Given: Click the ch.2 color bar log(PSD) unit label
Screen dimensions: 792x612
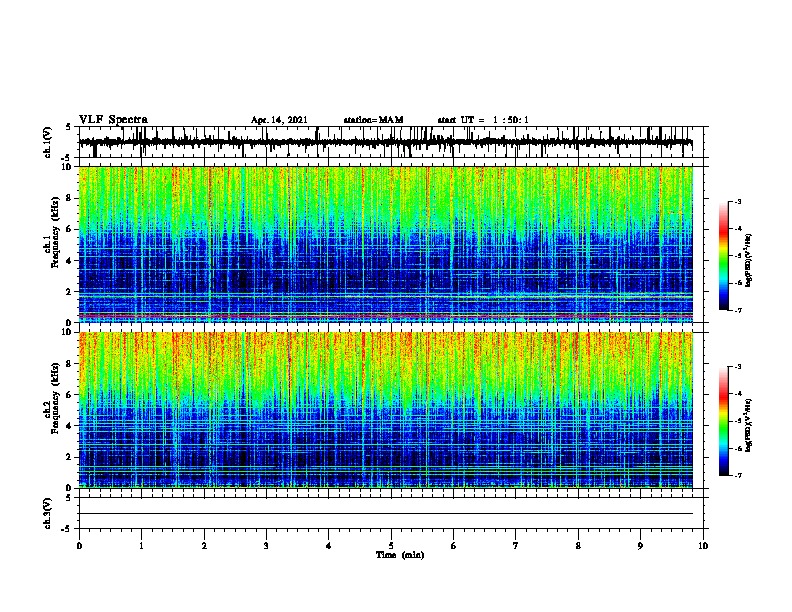Looking at the screenshot, I should pos(749,425).
